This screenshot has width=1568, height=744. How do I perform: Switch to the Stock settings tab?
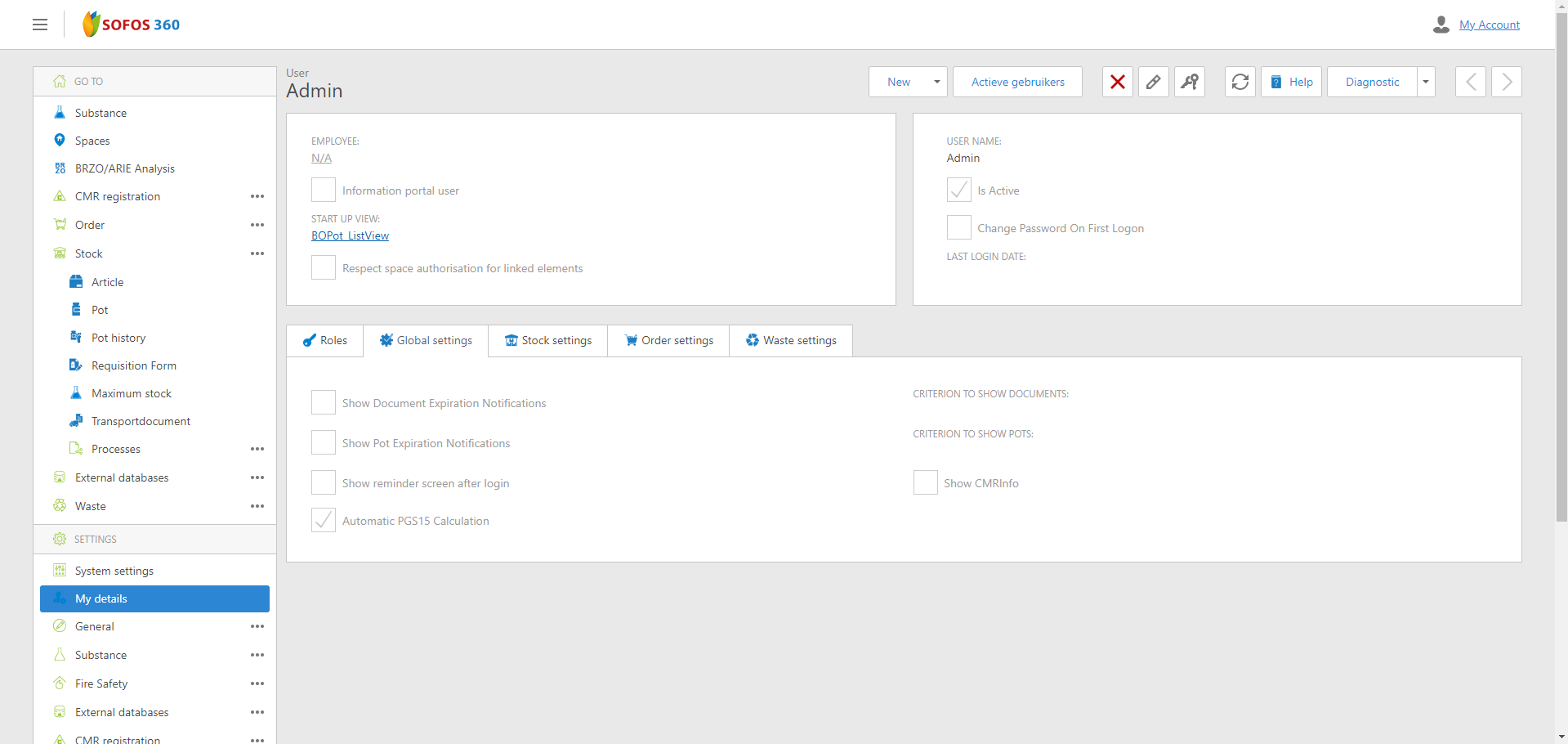tap(547, 341)
